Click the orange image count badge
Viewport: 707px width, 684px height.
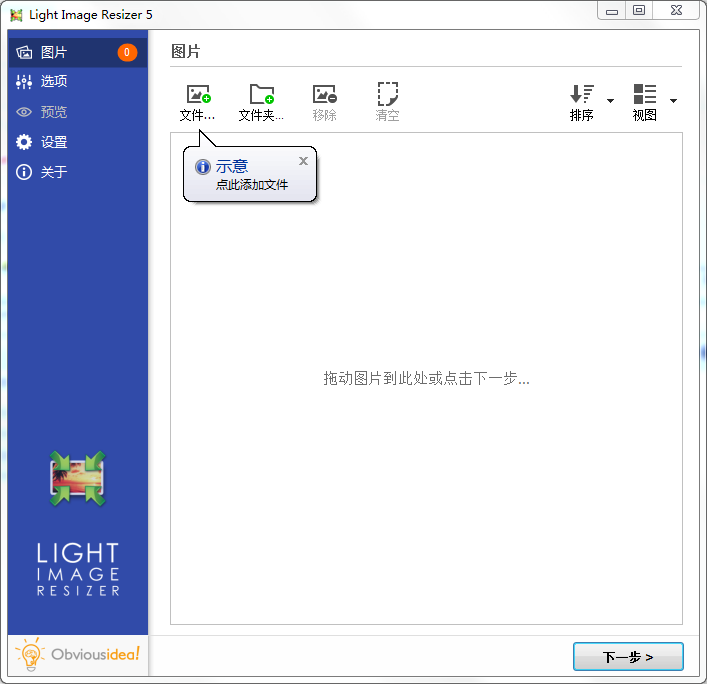tap(127, 52)
